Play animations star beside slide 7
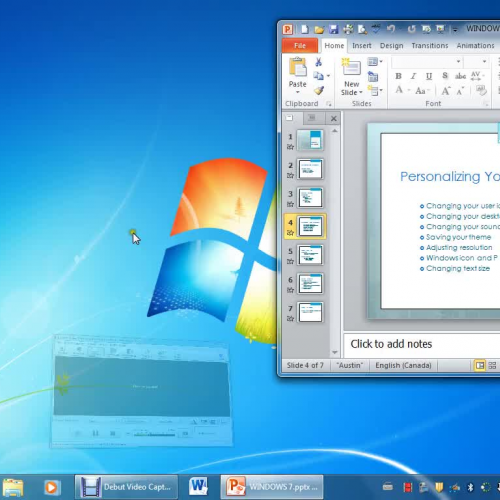Viewport: 500px width, 500px height. (290, 319)
